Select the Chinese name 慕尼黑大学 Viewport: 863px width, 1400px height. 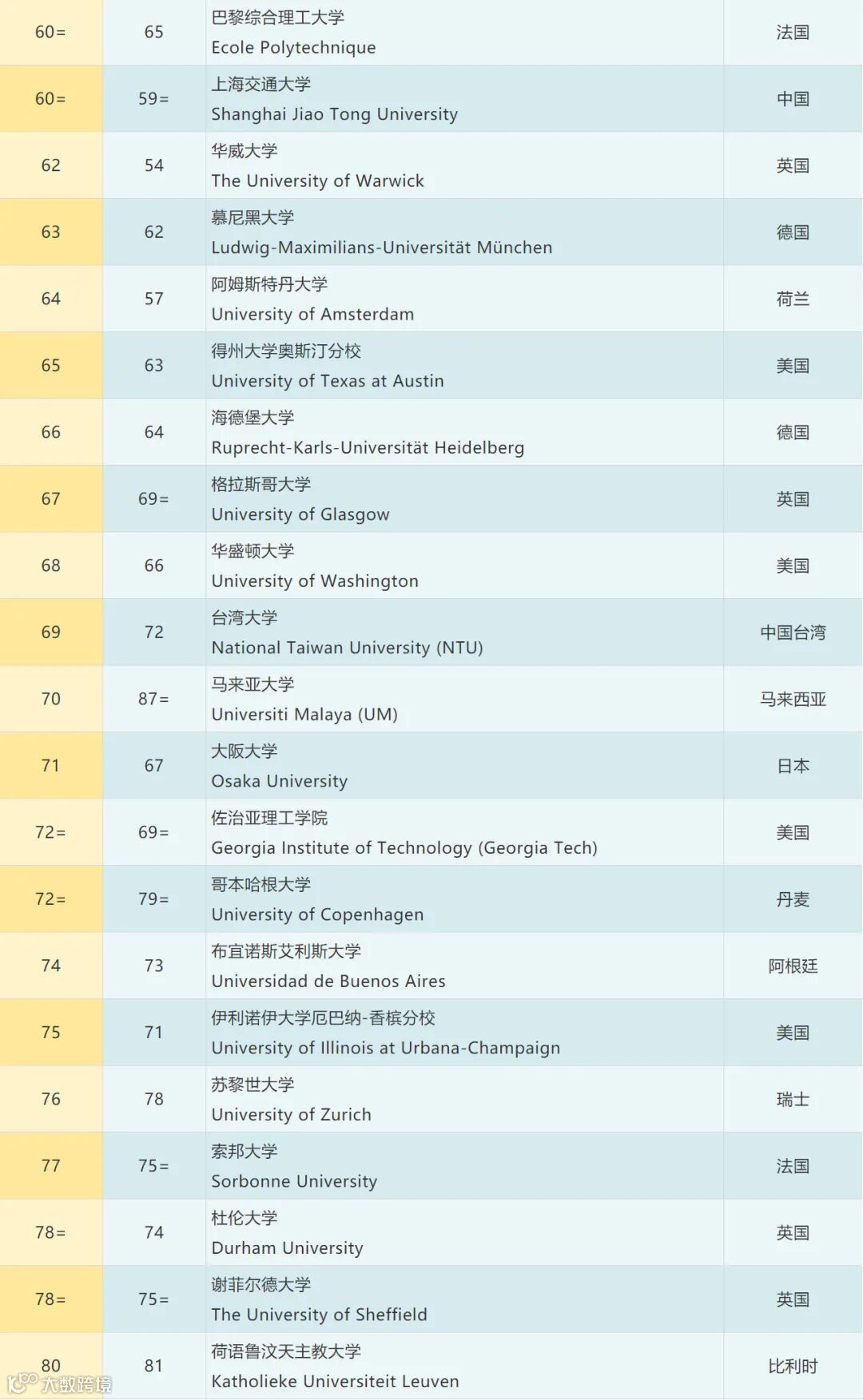(253, 217)
